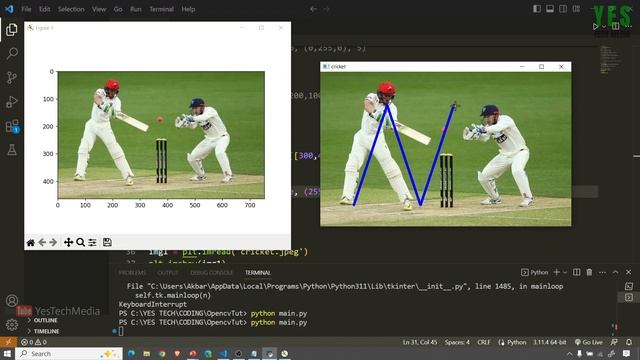
Task: Maximize the panel with the chevron up
Action: tap(616, 272)
